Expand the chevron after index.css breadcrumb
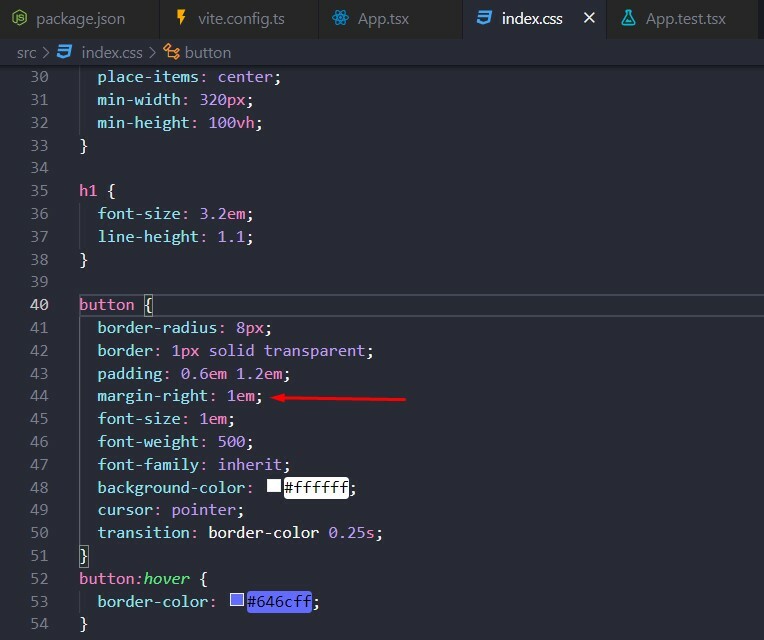Image resolution: width=764 pixels, height=640 pixels. [x=153, y=53]
